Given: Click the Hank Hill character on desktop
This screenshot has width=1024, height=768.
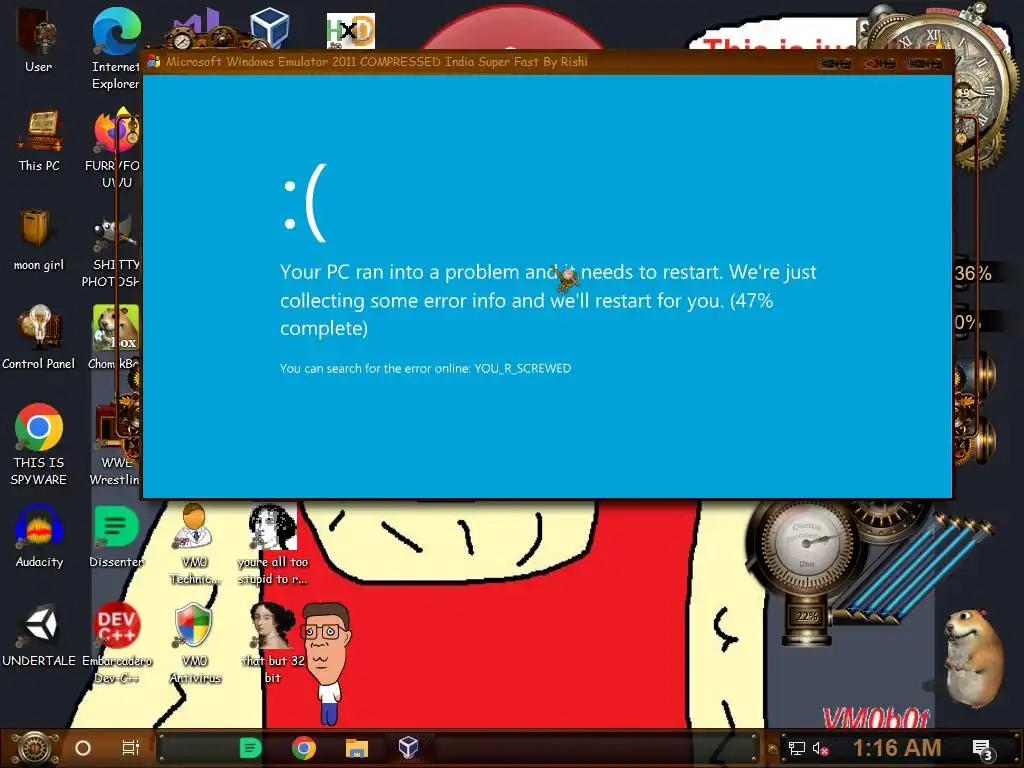Looking at the screenshot, I should [328, 662].
